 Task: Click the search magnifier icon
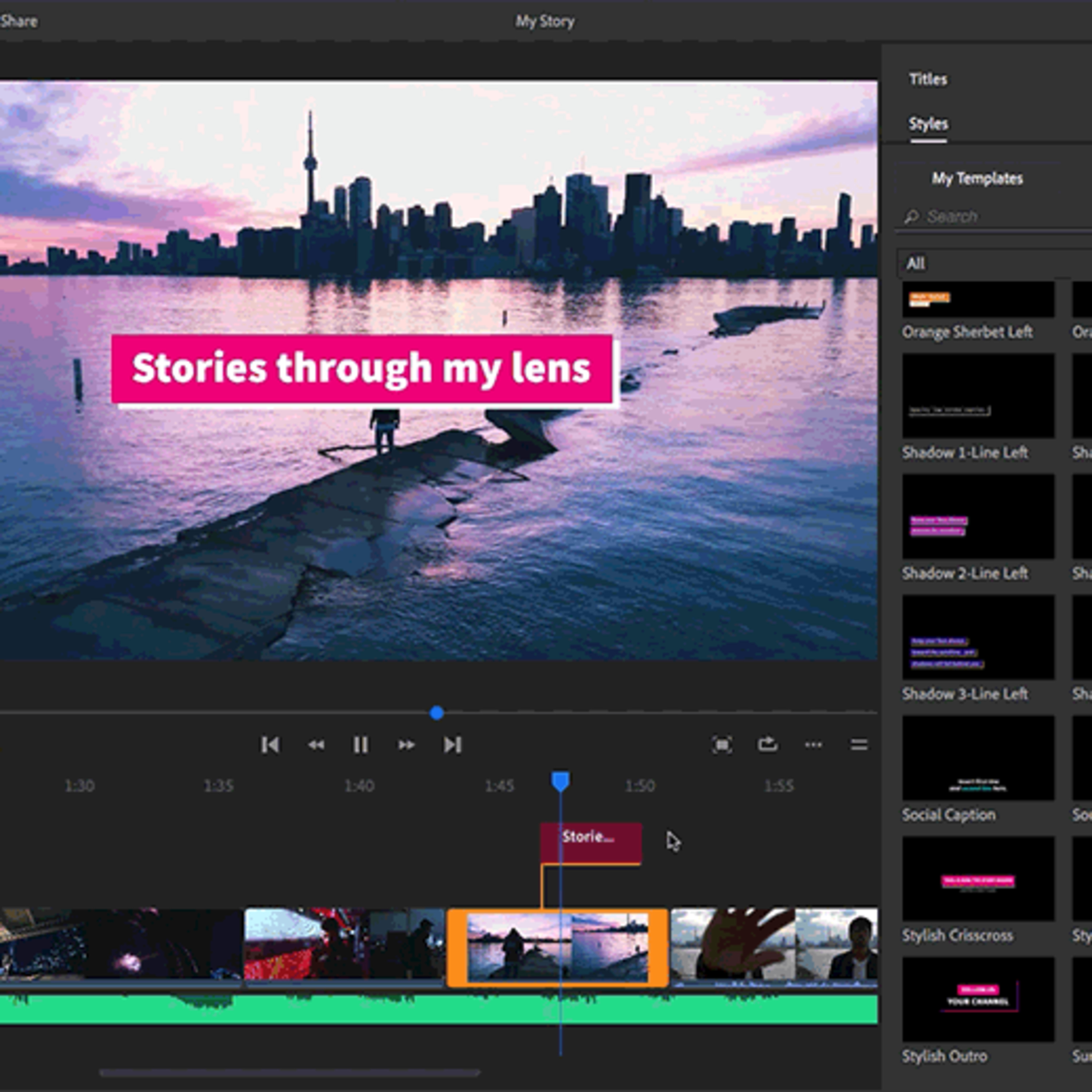(911, 217)
